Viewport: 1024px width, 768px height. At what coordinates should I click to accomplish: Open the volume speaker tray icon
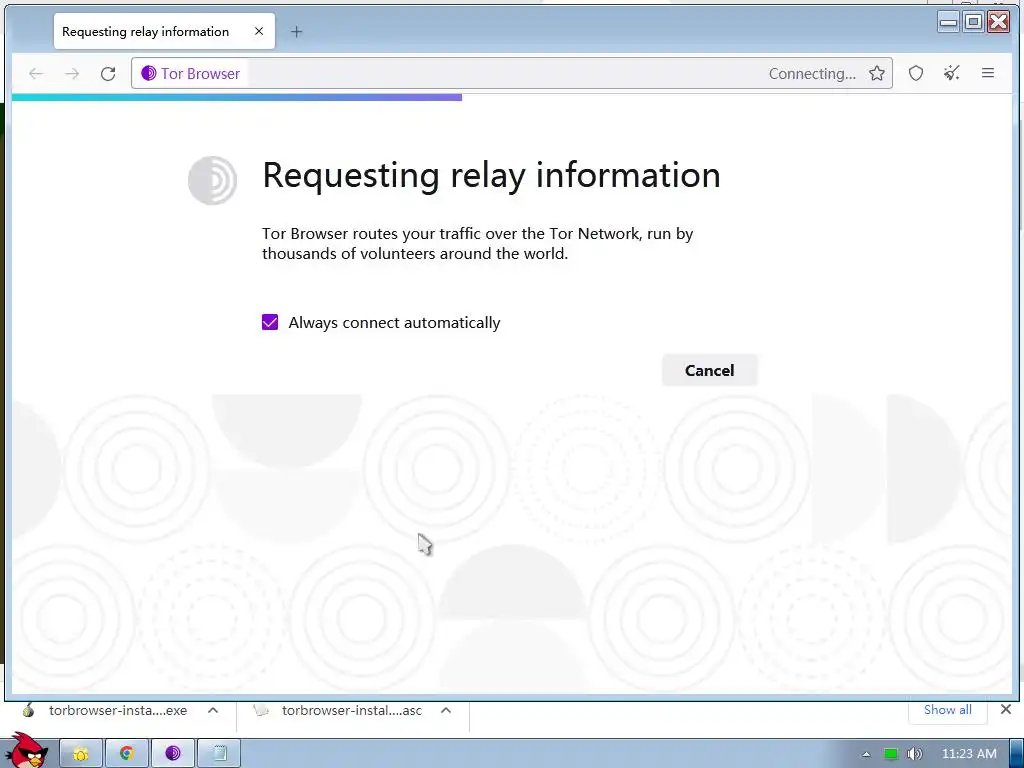click(914, 754)
